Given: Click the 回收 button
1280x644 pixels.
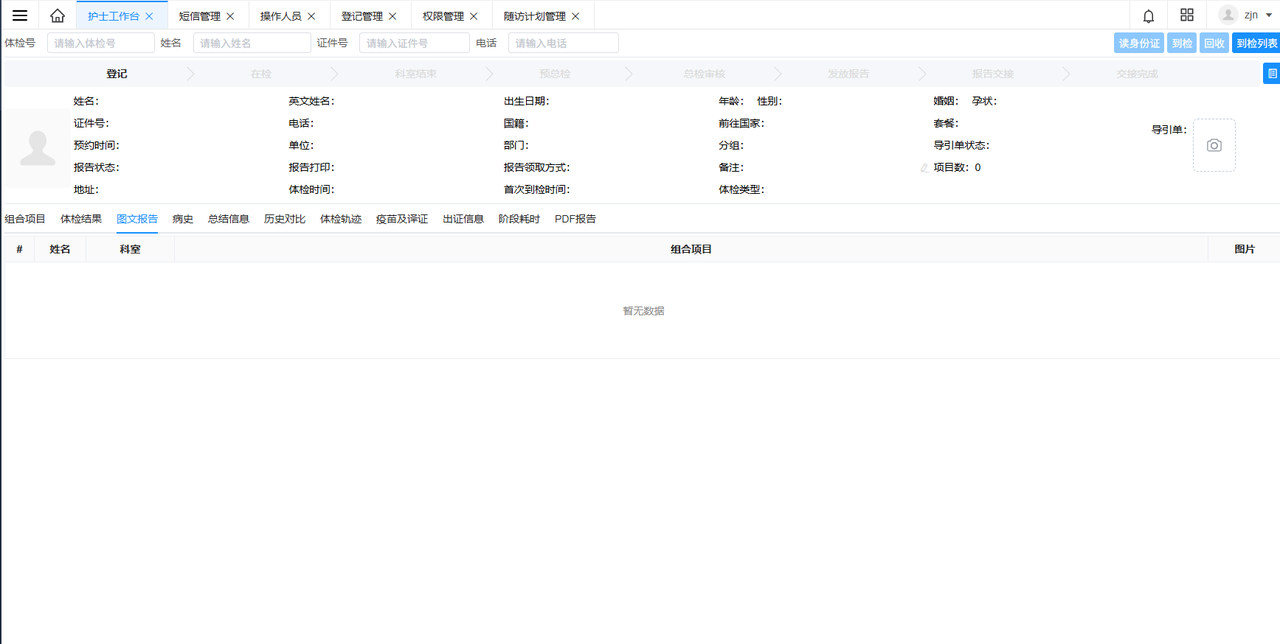Looking at the screenshot, I should [1214, 43].
